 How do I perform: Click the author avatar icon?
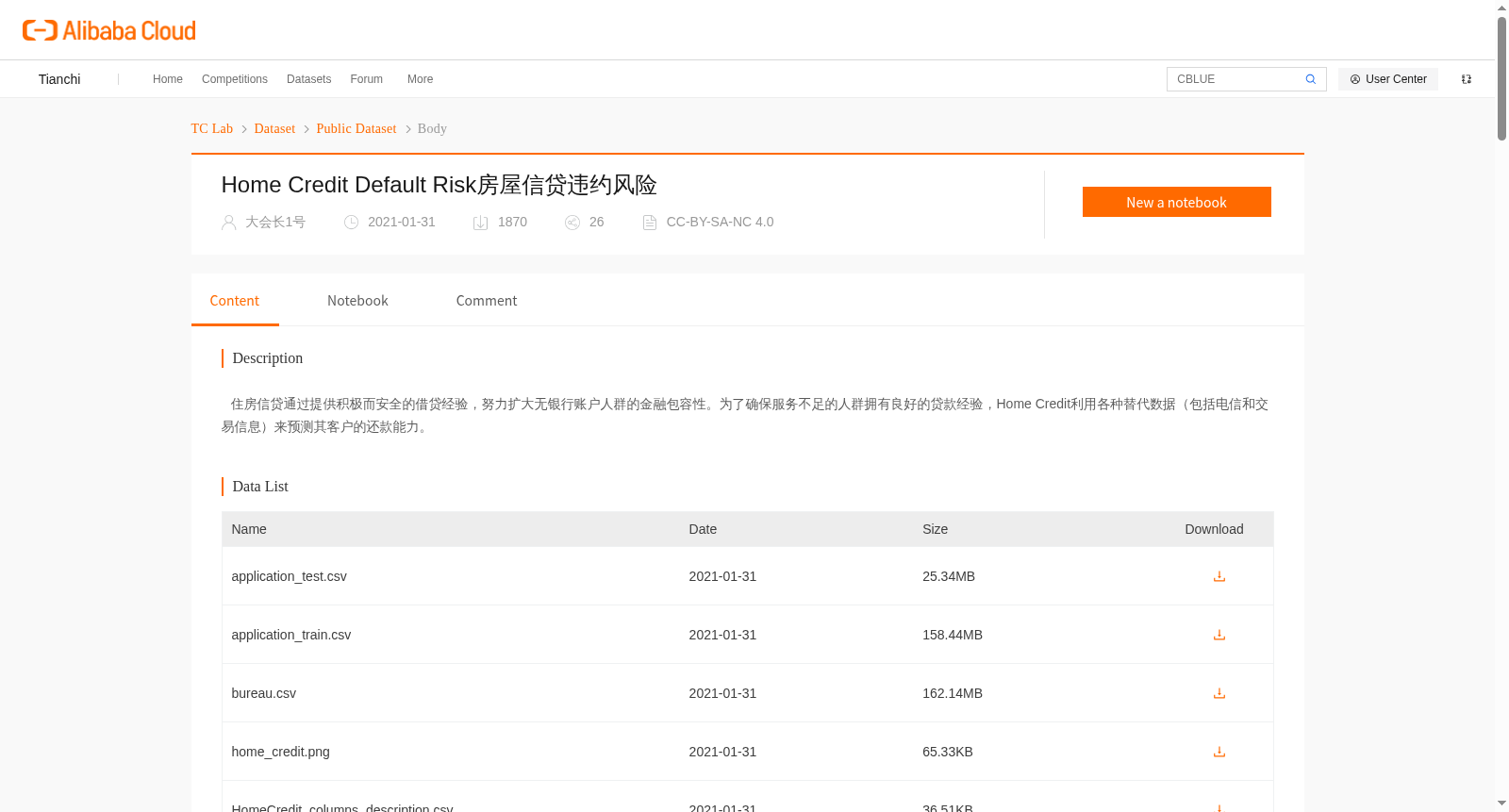[228, 223]
